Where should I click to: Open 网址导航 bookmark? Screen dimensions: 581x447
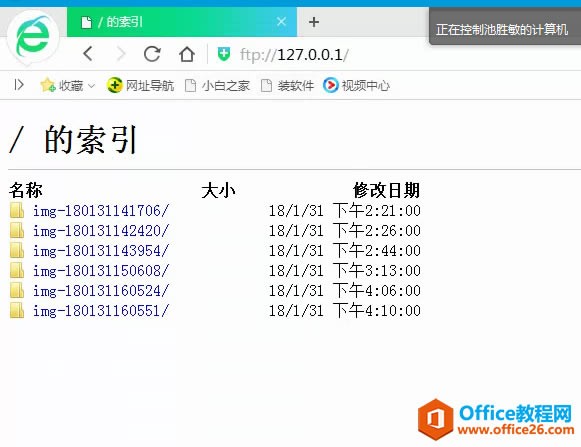pos(140,85)
